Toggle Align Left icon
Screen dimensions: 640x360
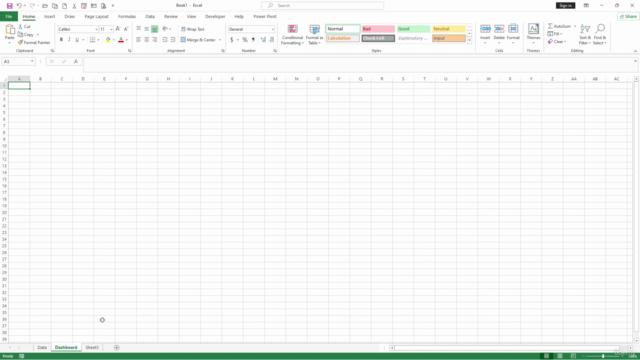pyautogui.click(x=139, y=40)
